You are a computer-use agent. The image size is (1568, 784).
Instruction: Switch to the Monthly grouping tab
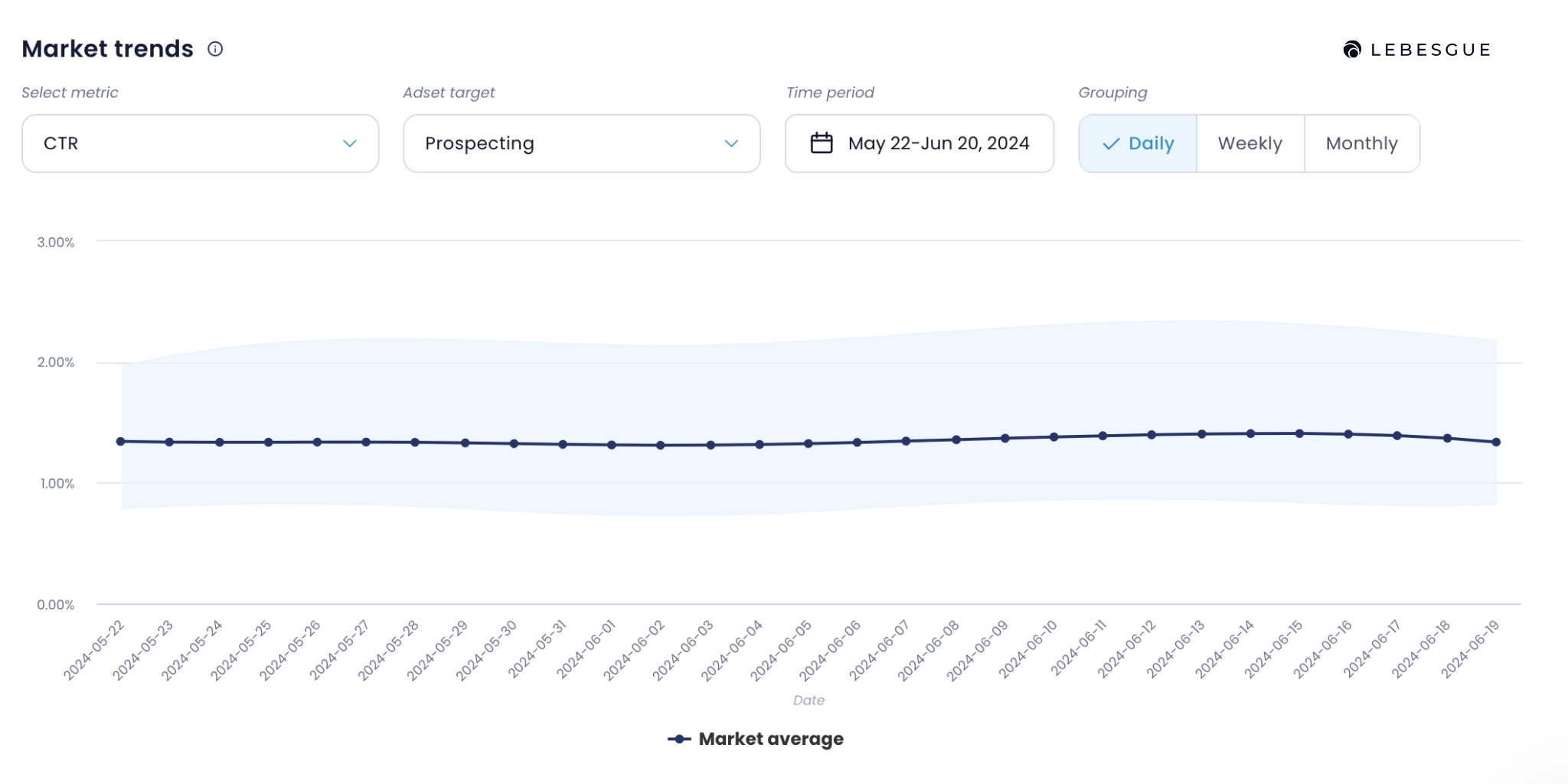1362,143
